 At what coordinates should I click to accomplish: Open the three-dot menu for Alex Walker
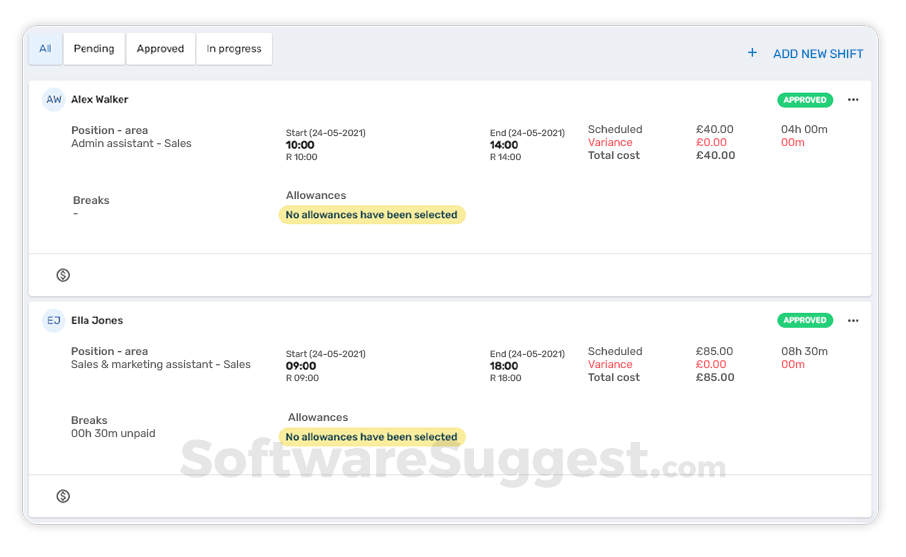[853, 100]
